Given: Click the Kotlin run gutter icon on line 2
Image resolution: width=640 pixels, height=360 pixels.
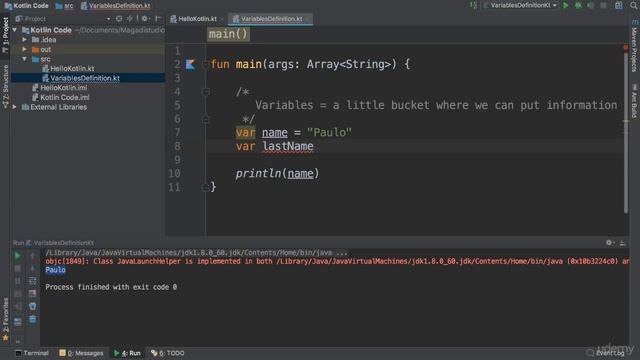Looking at the screenshot, I should pyautogui.click(x=191, y=64).
